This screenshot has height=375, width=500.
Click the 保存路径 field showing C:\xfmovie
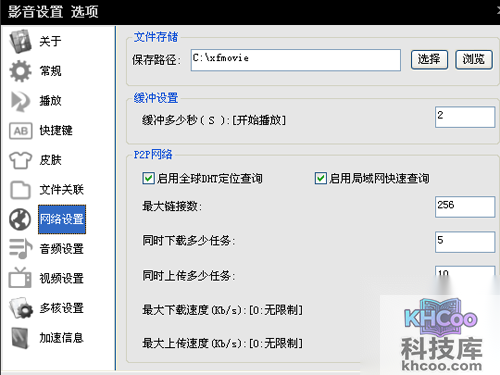(x=296, y=60)
